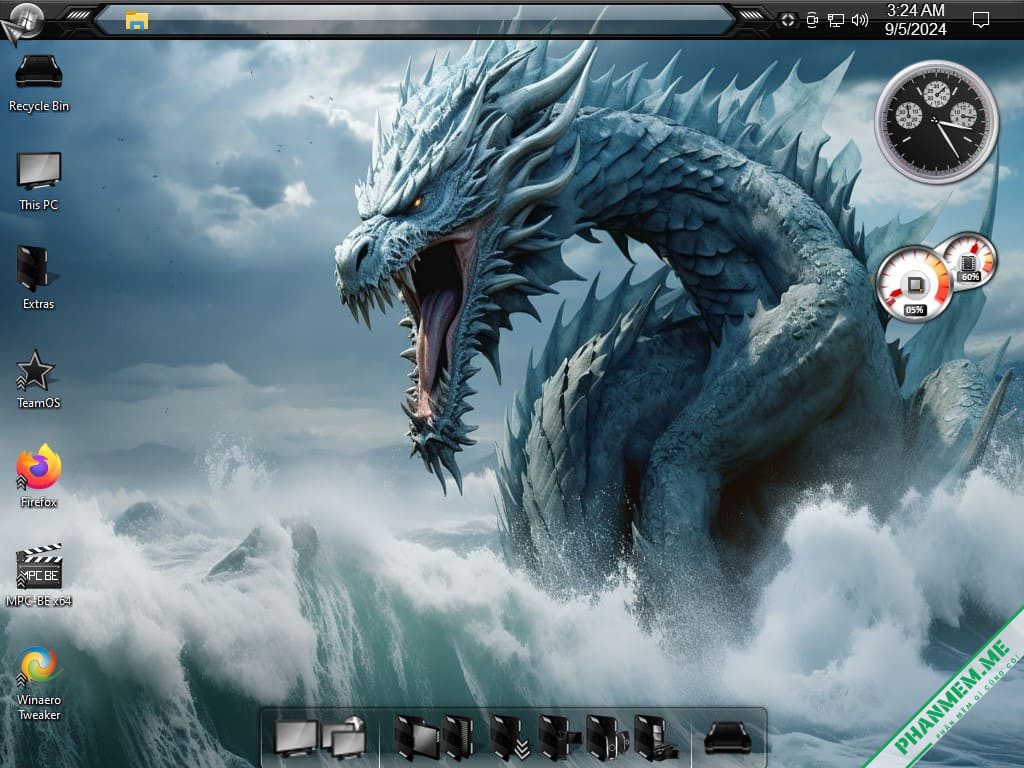Click the four-arrows tray icon
Viewport: 1024px width, 768px height.
788,20
